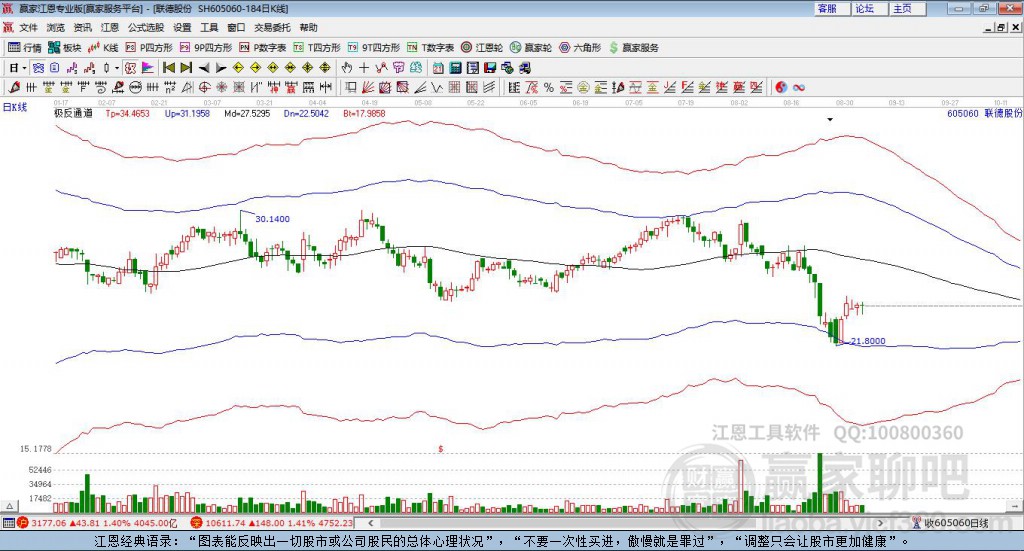Open the 交易委托 menu
This screenshot has width=1024, height=551.
coord(272,27)
